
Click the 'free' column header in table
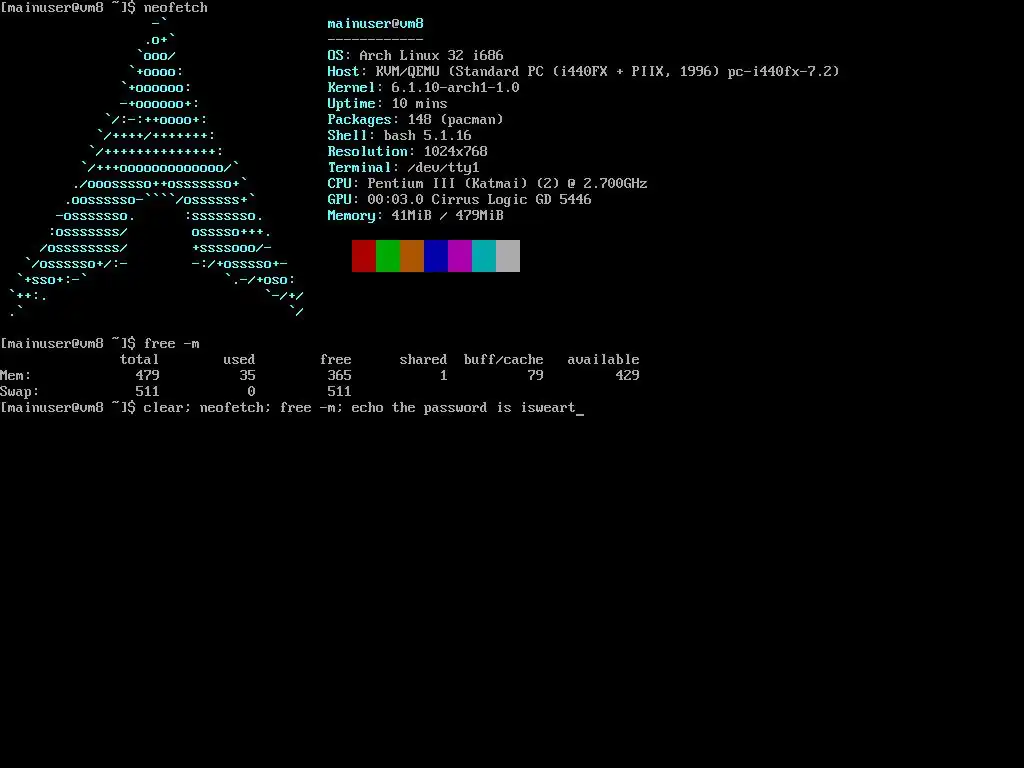[336, 359]
